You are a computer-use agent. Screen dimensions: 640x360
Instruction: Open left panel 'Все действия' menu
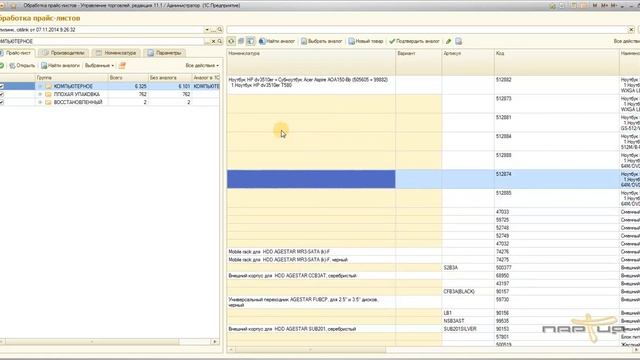[202, 65]
